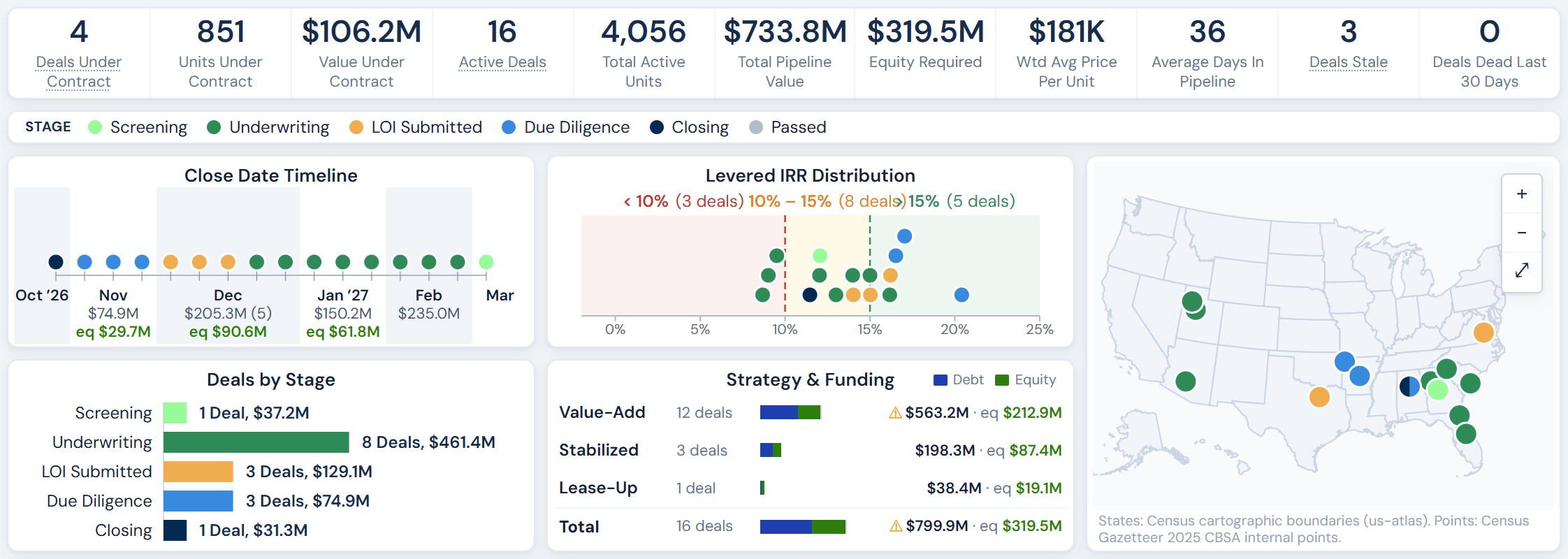Viewport: 1568px width, 559px height.
Task: Click the "$733.8M" Total Pipeline Value figure
Action: (785, 31)
